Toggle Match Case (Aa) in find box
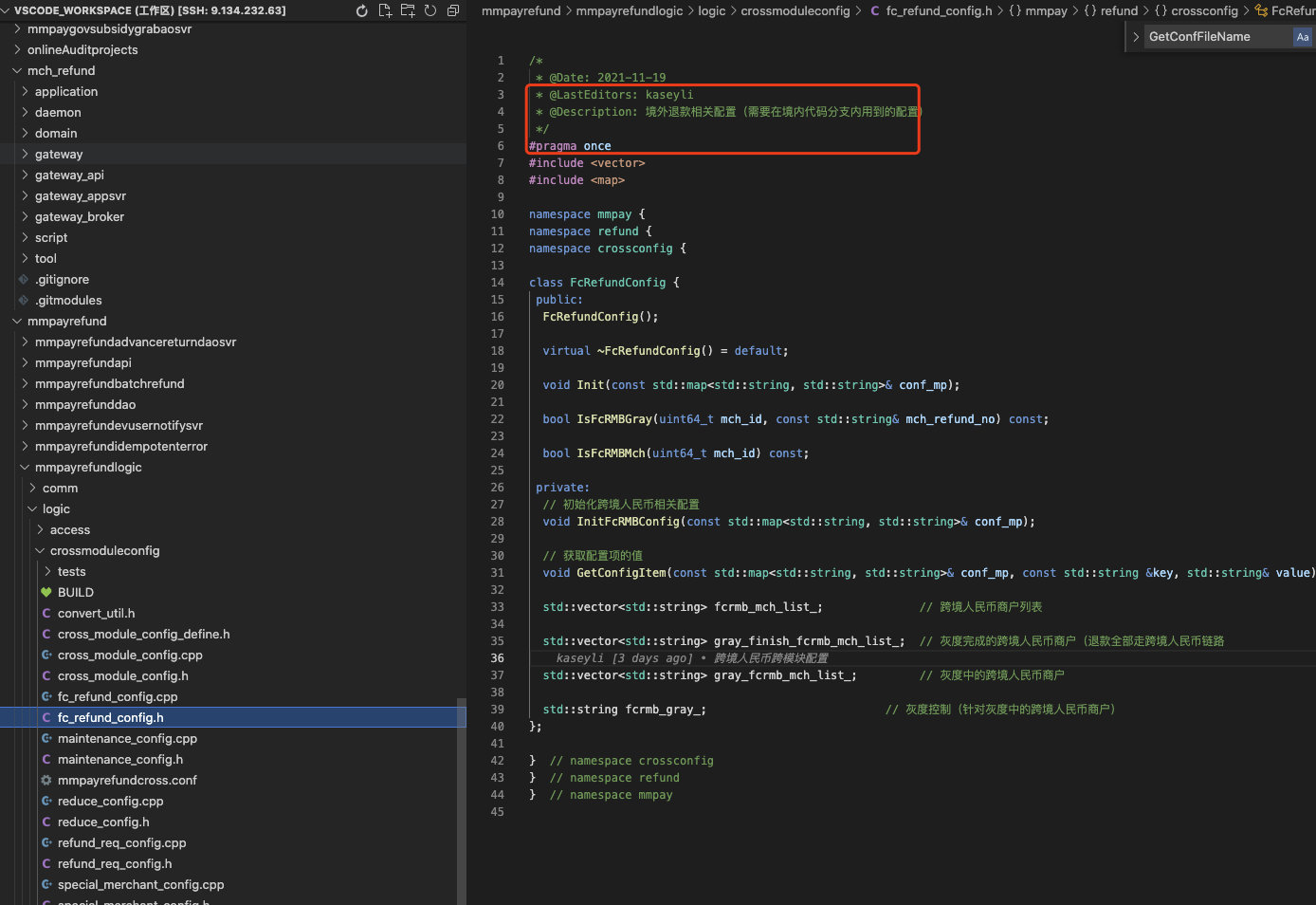 coord(1303,37)
